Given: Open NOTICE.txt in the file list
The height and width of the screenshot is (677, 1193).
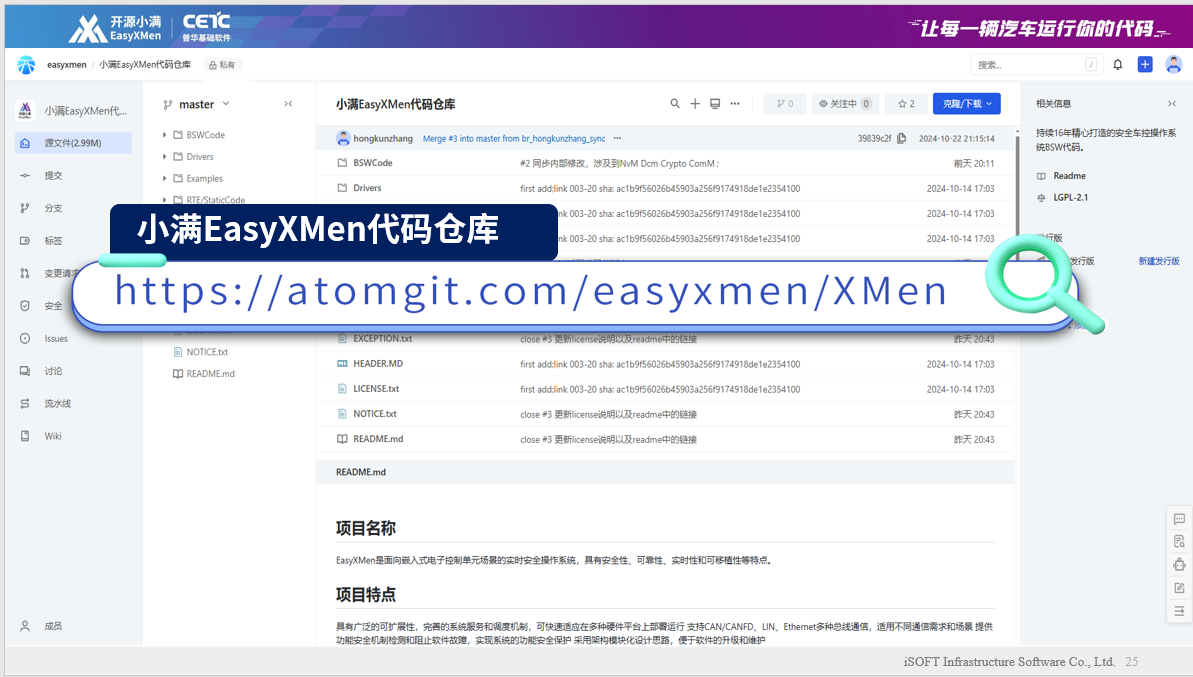Looking at the screenshot, I should [x=375, y=414].
